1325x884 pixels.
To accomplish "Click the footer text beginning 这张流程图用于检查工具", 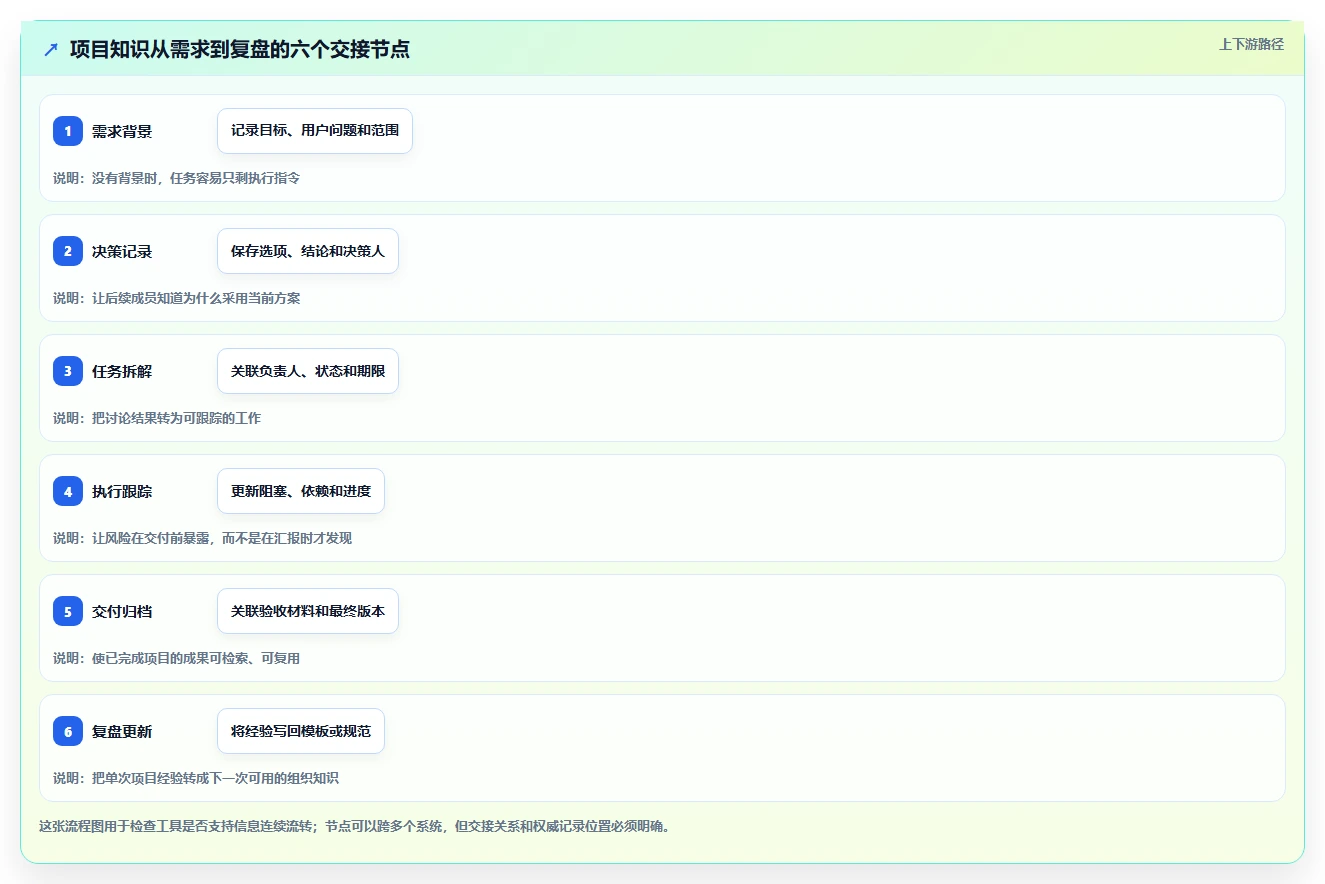I will (355, 826).
